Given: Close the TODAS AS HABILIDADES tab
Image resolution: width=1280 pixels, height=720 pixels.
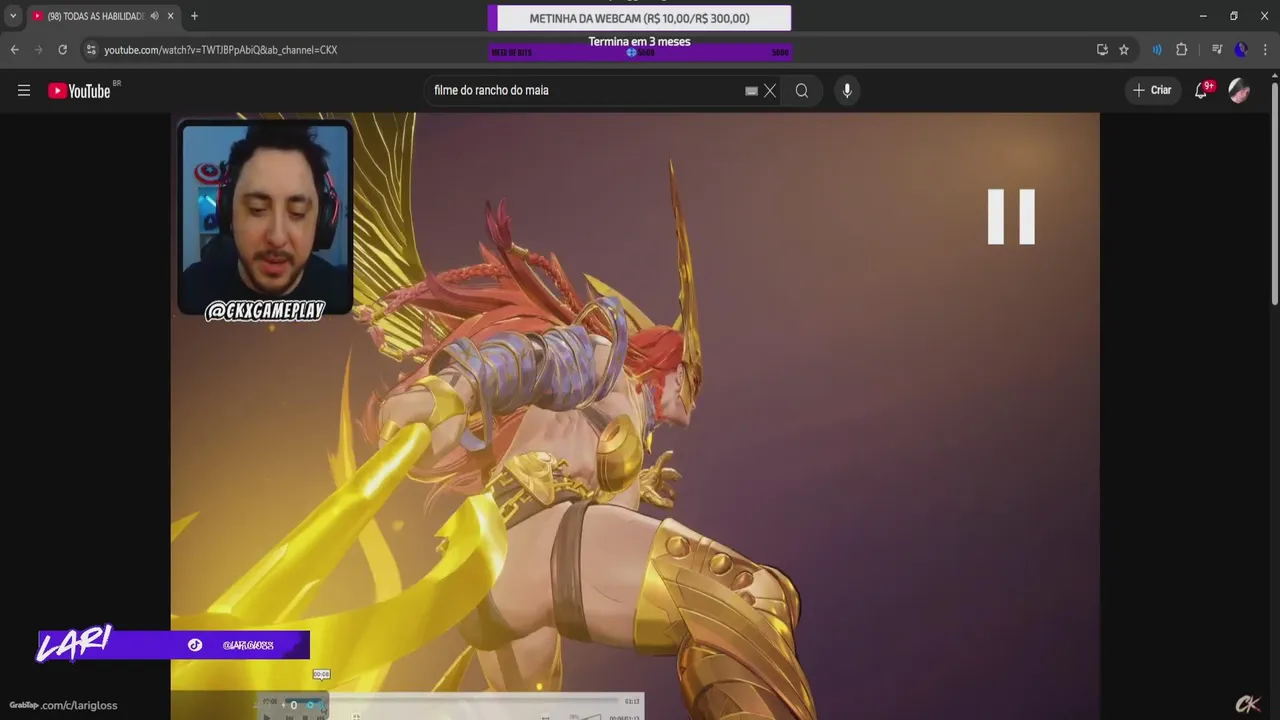Looking at the screenshot, I should (170, 16).
